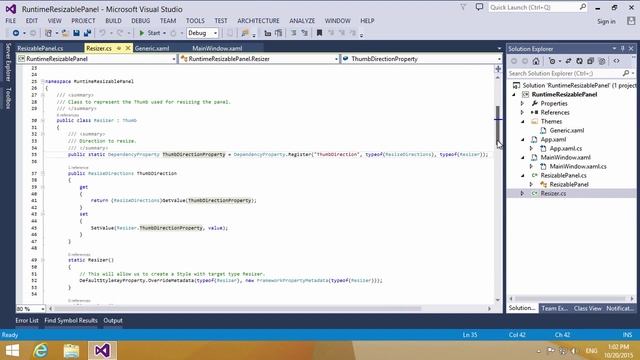The height and width of the screenshot is (360, 640).
Task: Click the Find in Files toolbar icon
Action: [245, 33]
